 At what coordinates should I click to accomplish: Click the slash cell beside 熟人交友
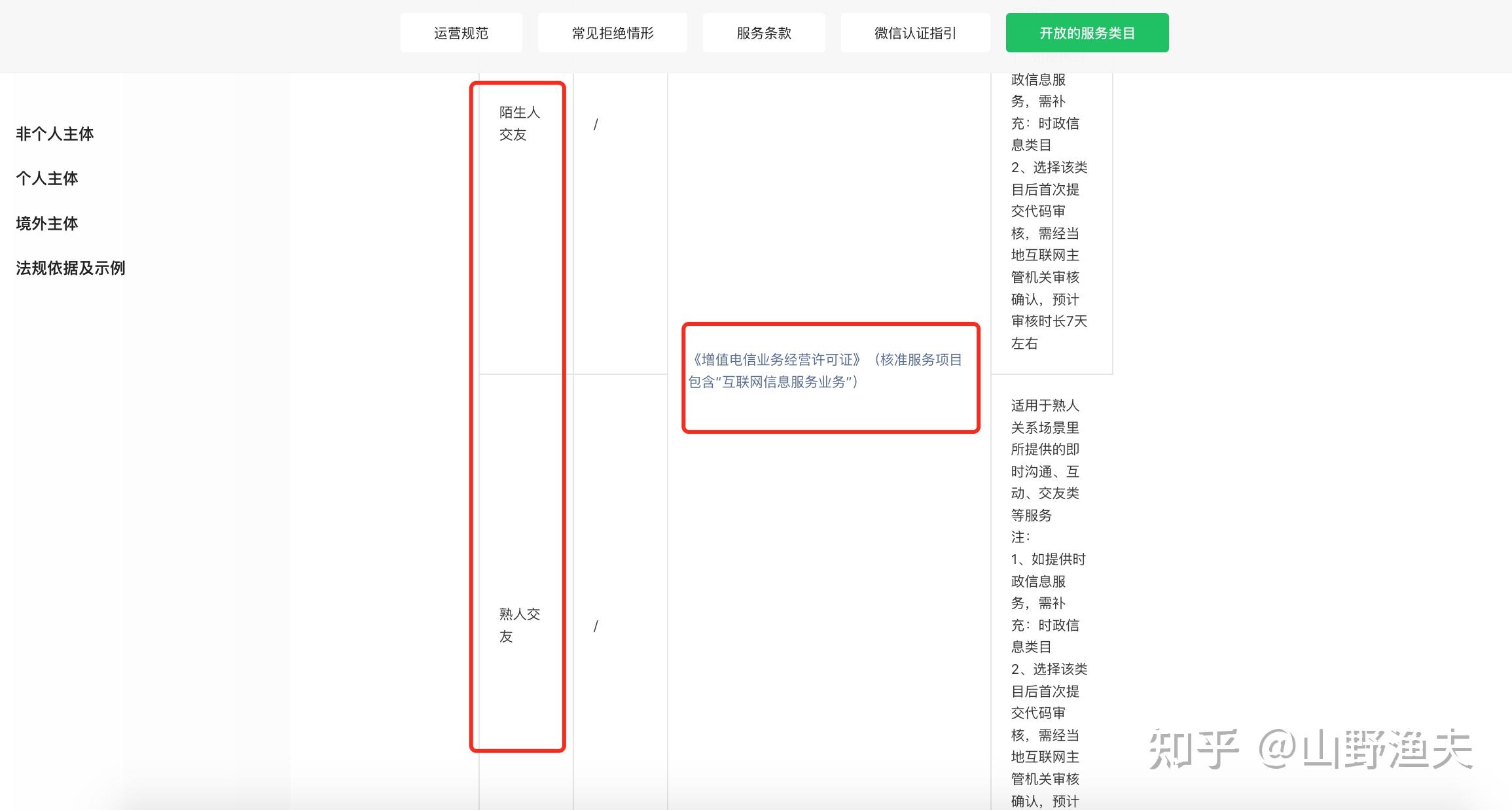(597, 625)
